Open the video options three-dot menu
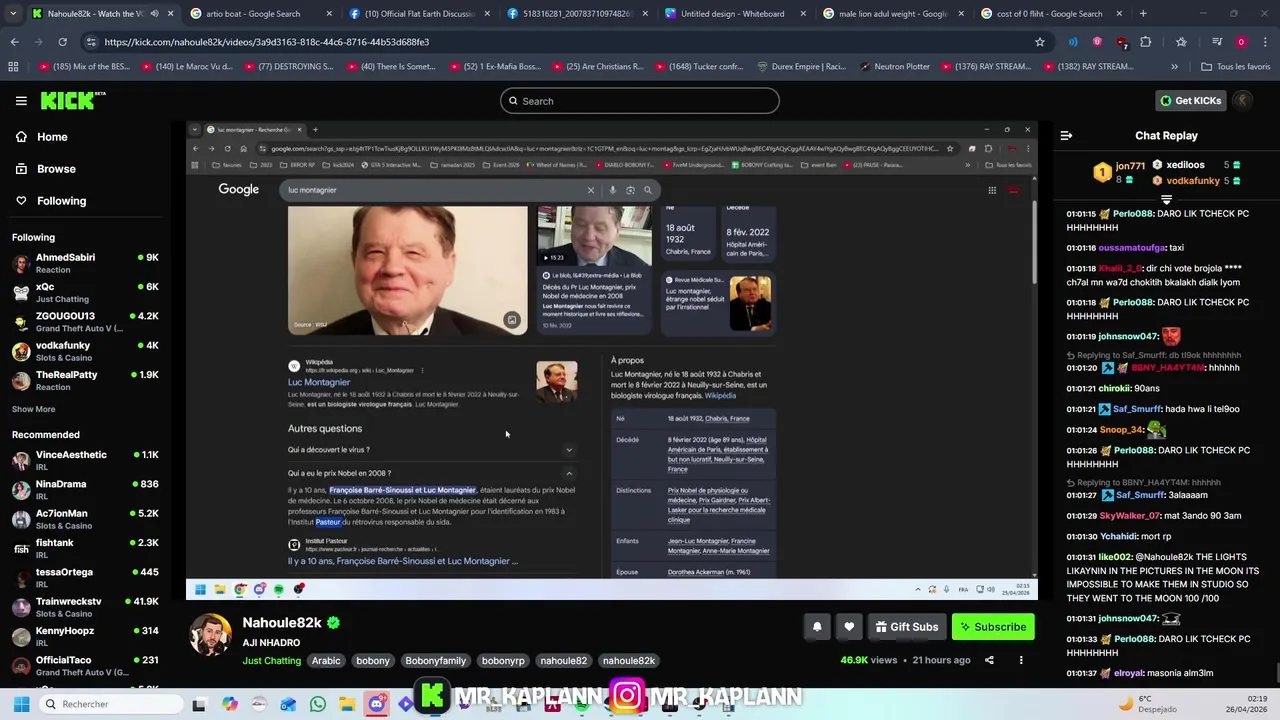This screenshot has height=720, width=1280. (1021, 660)
